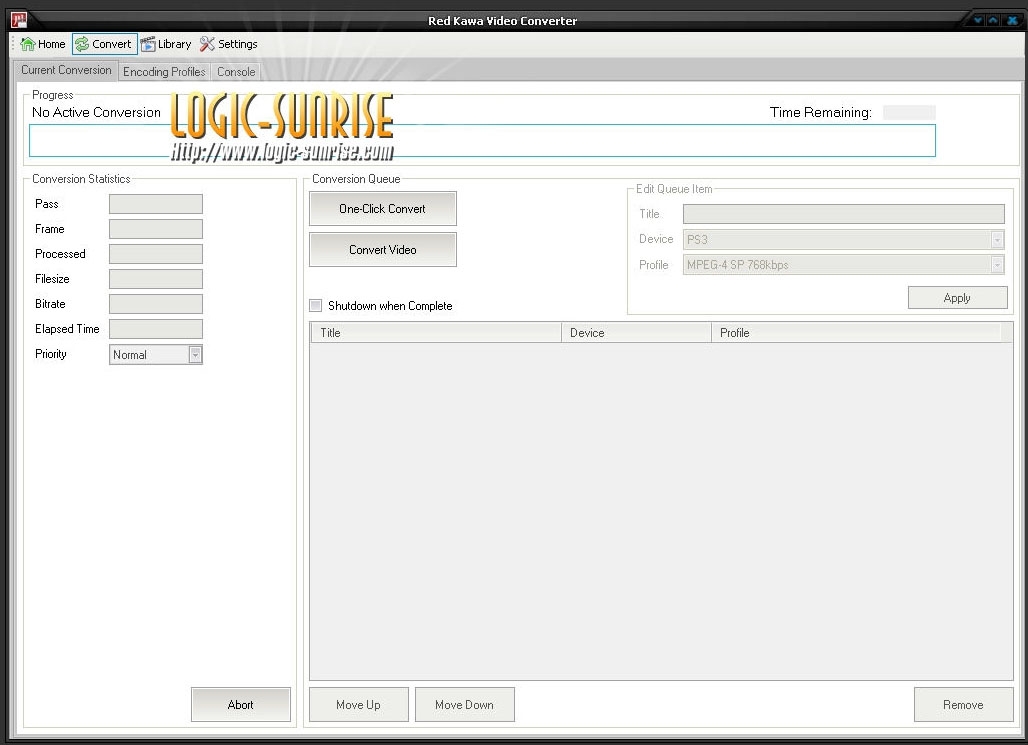Click the One-Click Convert button
Viewport: 1028px width, 745px height.
pos(383,209)
